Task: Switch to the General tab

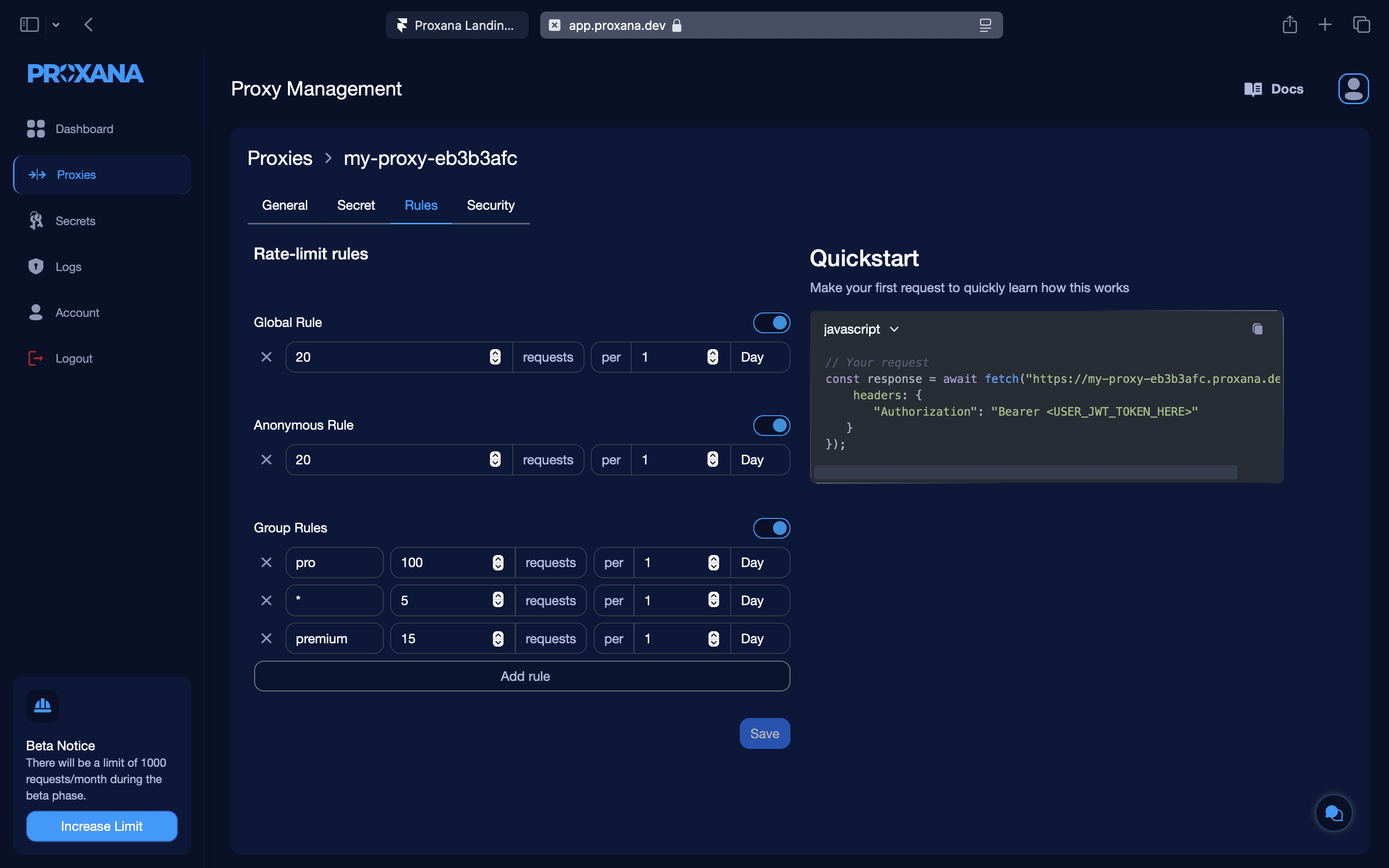Action: 285,205
